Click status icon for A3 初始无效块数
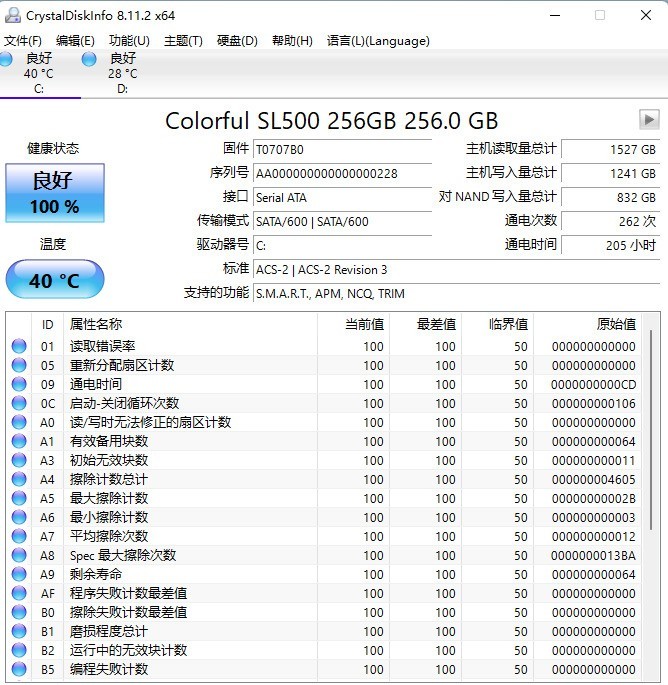This screenshot has height=685, width=668. click(19, 460)
